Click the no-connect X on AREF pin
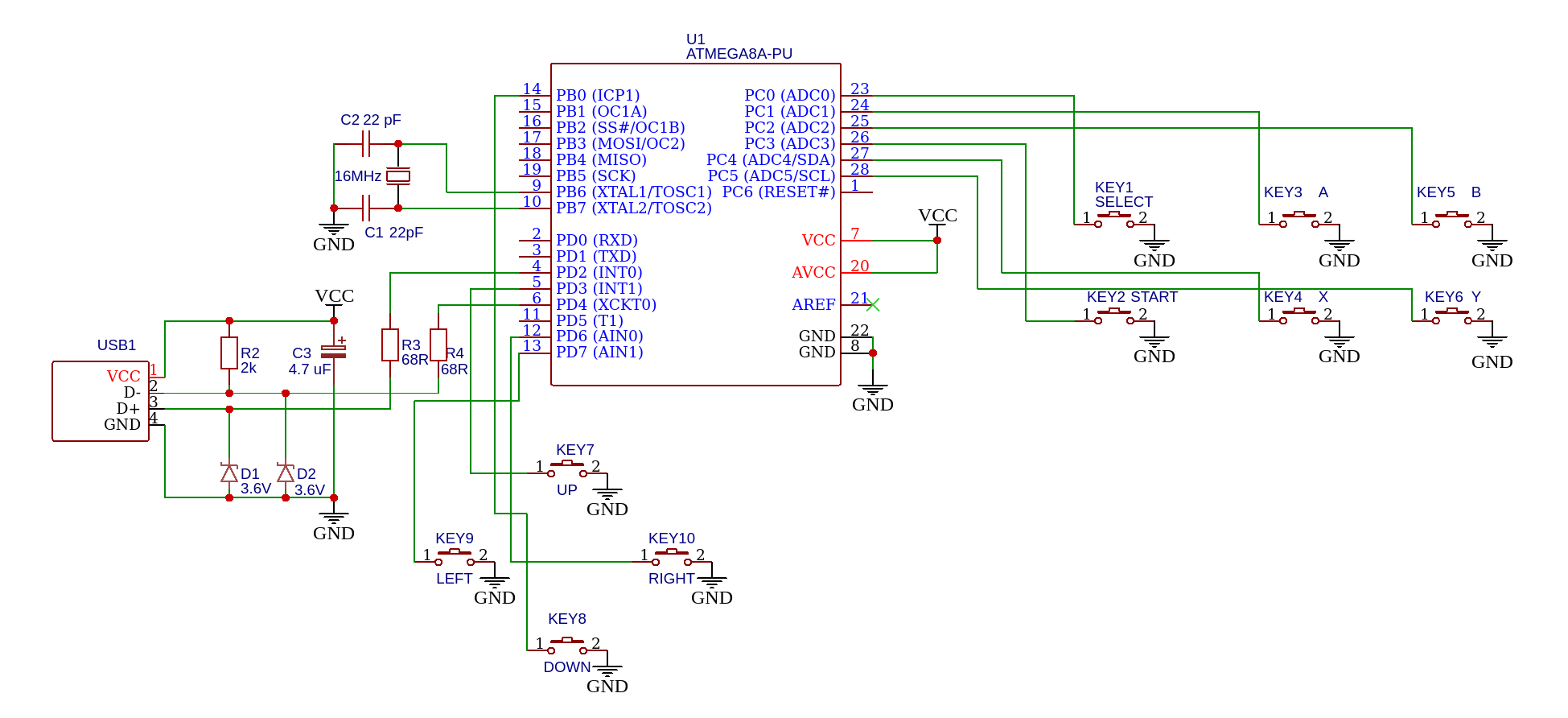1568x718 pixels. click(873, 305)
